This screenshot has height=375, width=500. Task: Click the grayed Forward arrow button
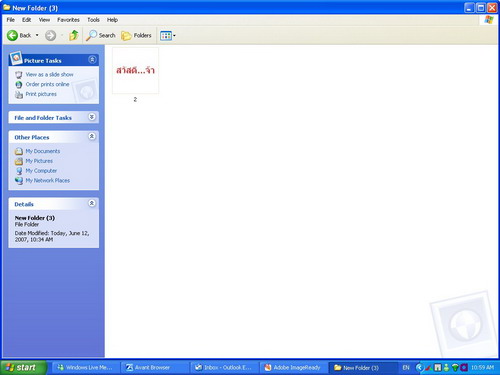[x=51, y=35]
